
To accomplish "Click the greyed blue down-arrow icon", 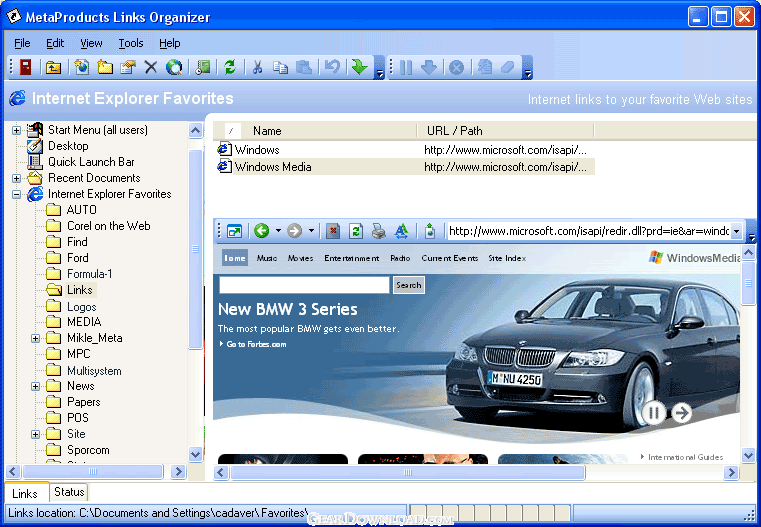I will [x=429, y=67].
